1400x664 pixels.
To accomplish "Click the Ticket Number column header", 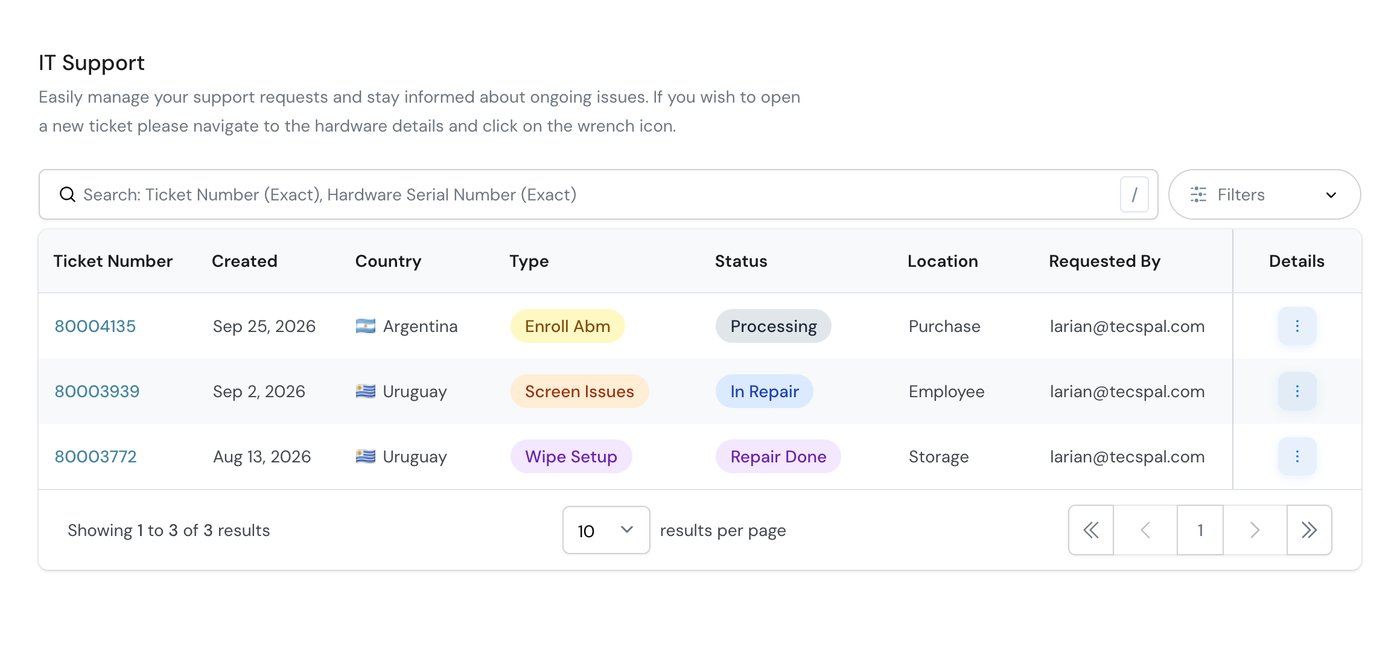I will pos(113,261).
